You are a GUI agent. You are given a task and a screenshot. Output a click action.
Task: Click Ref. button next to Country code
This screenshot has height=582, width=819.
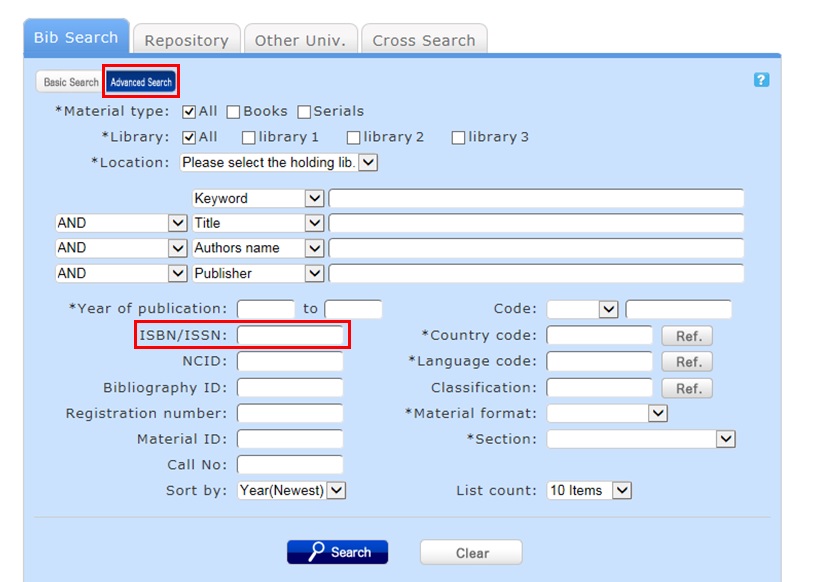(x=687, y=336)
